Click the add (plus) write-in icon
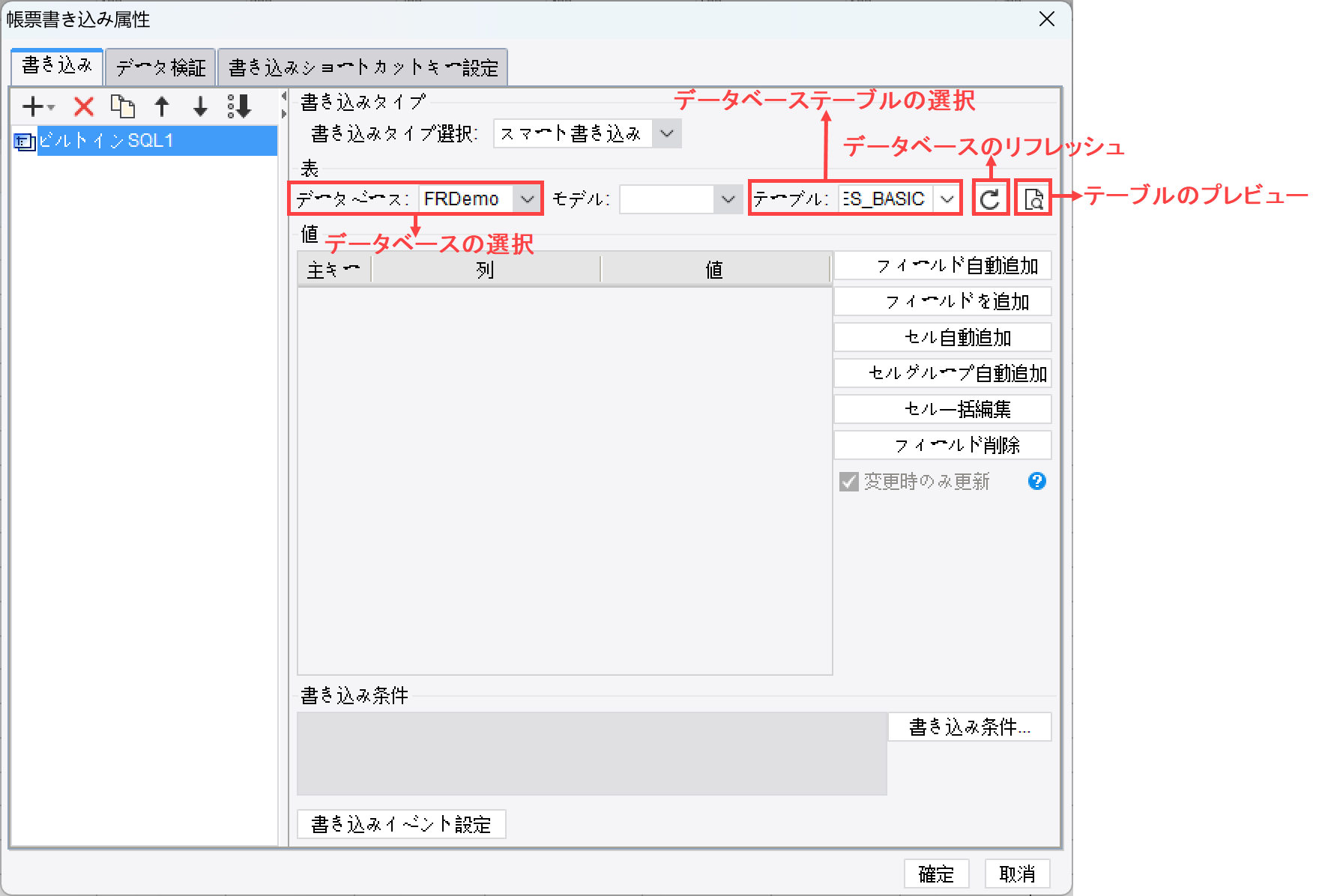Screen dimensions: 1328x896 click(33, 107)
